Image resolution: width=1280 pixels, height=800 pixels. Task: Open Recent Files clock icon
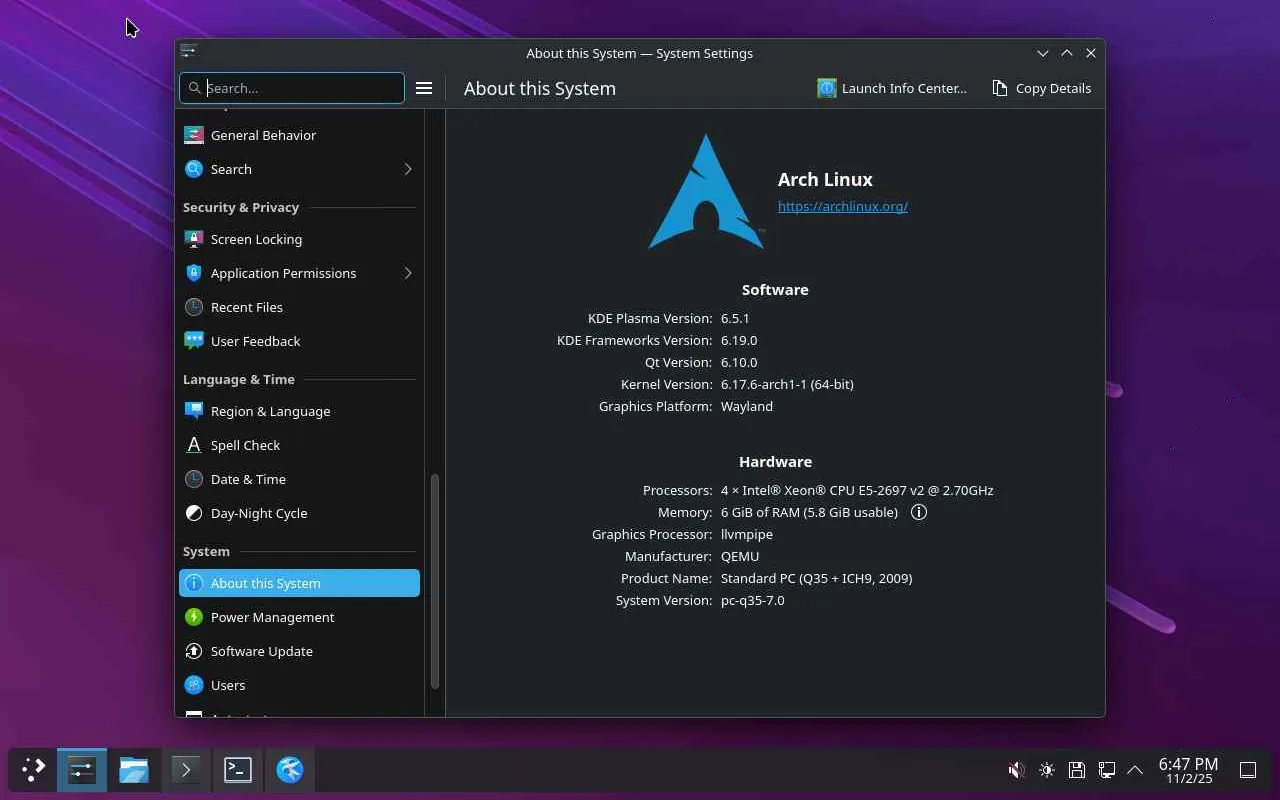(x=194, y=307)
